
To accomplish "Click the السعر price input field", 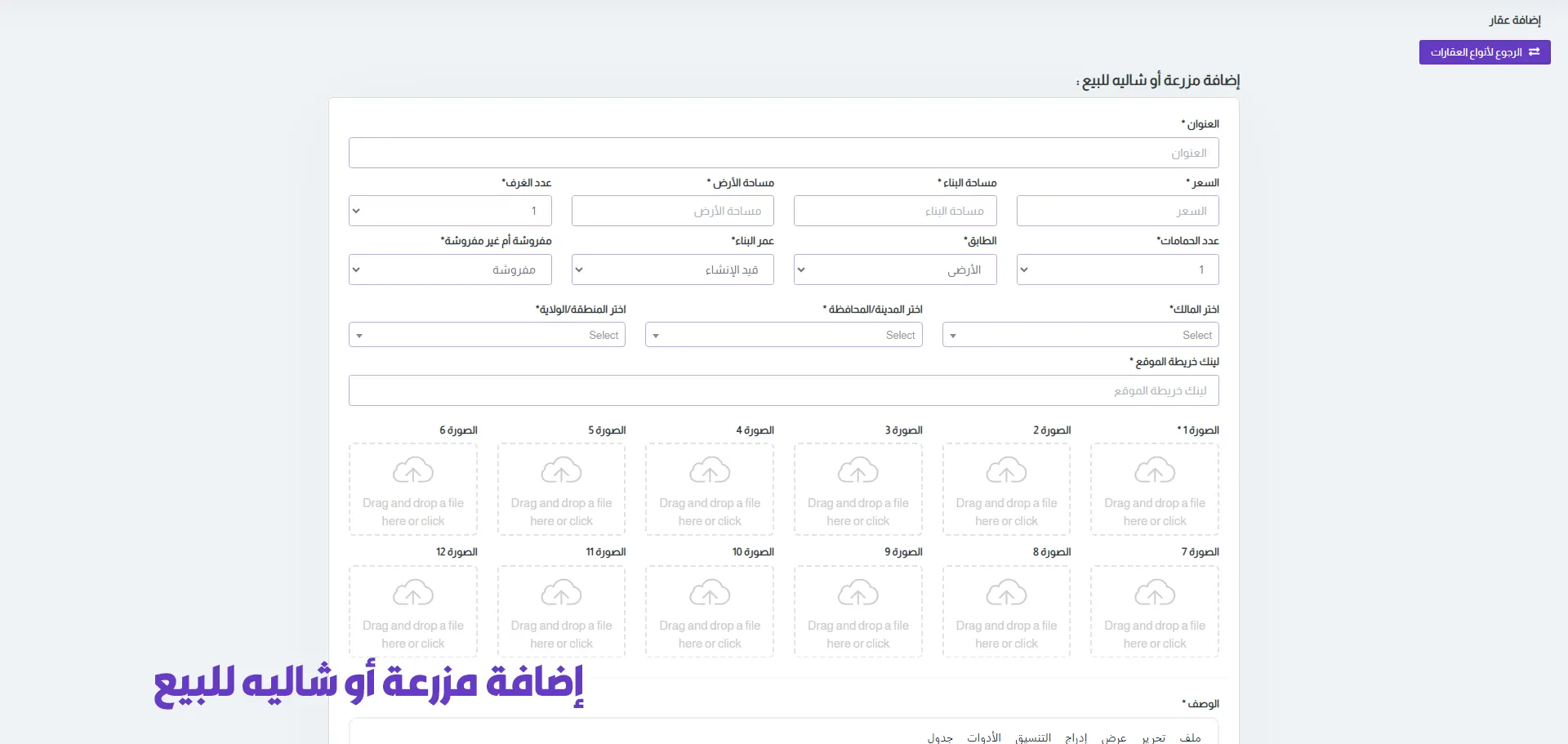I will point(1117,211).
